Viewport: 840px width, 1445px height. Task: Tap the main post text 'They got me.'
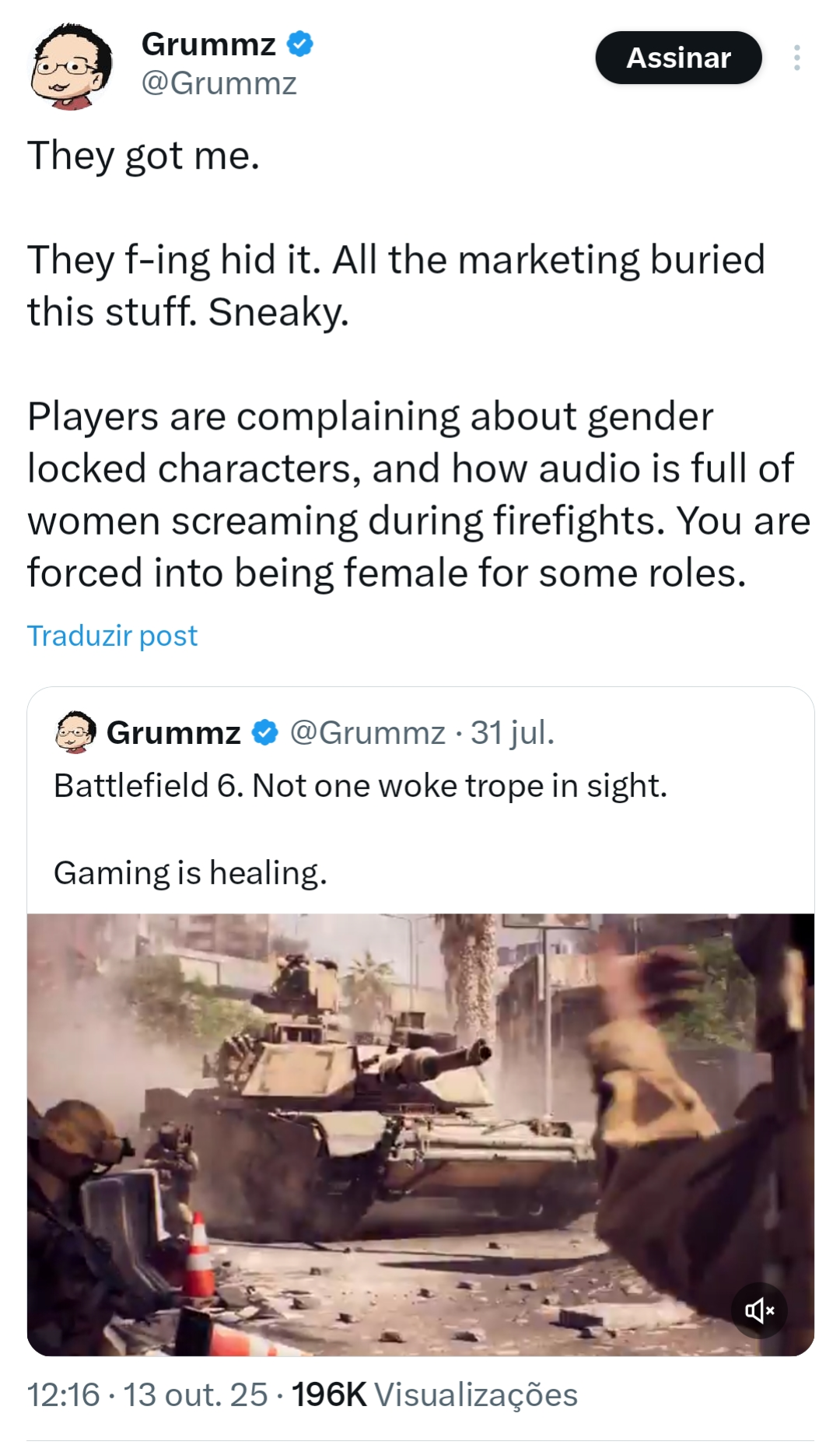tap(143, 156)
